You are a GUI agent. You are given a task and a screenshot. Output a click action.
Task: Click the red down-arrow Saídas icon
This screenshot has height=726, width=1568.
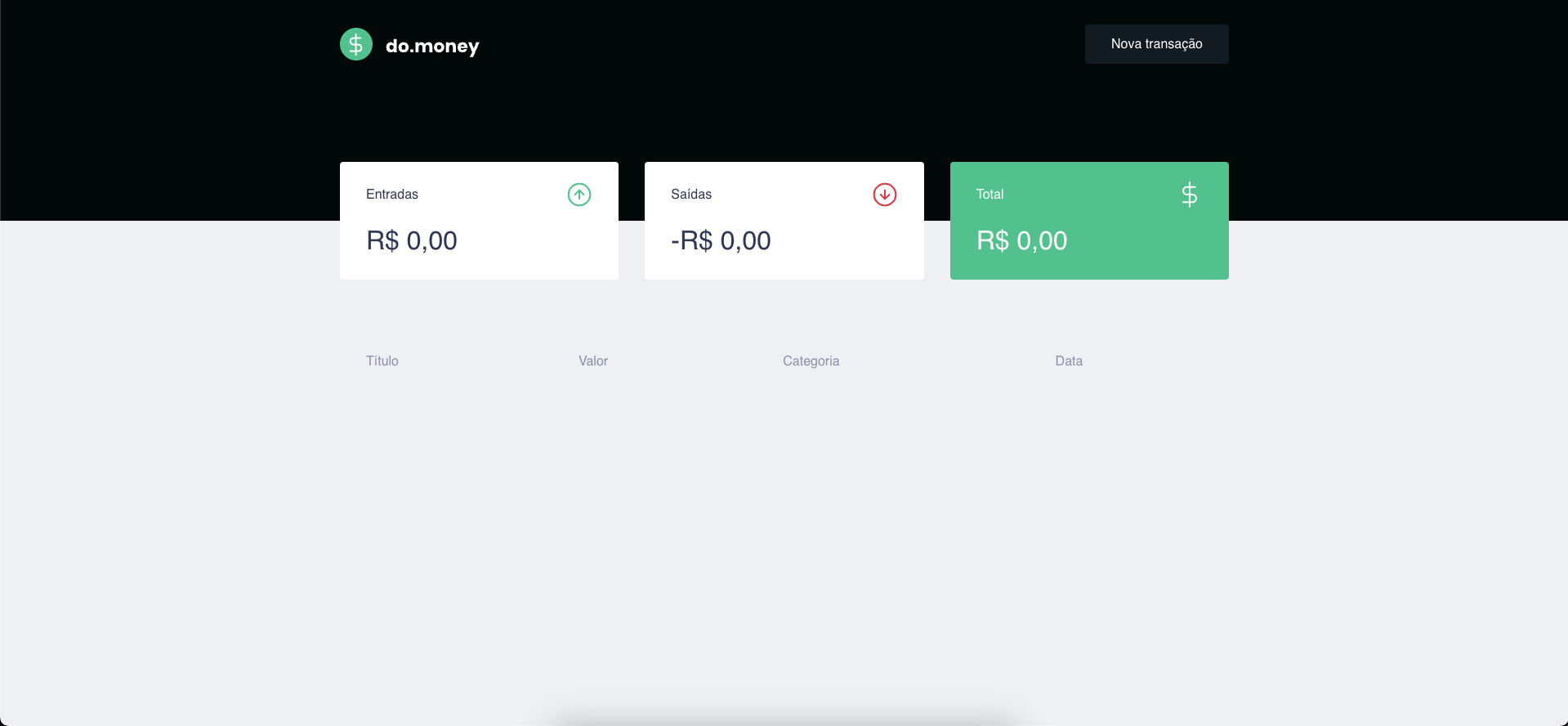pyautogui.click(x=885, y=195)
